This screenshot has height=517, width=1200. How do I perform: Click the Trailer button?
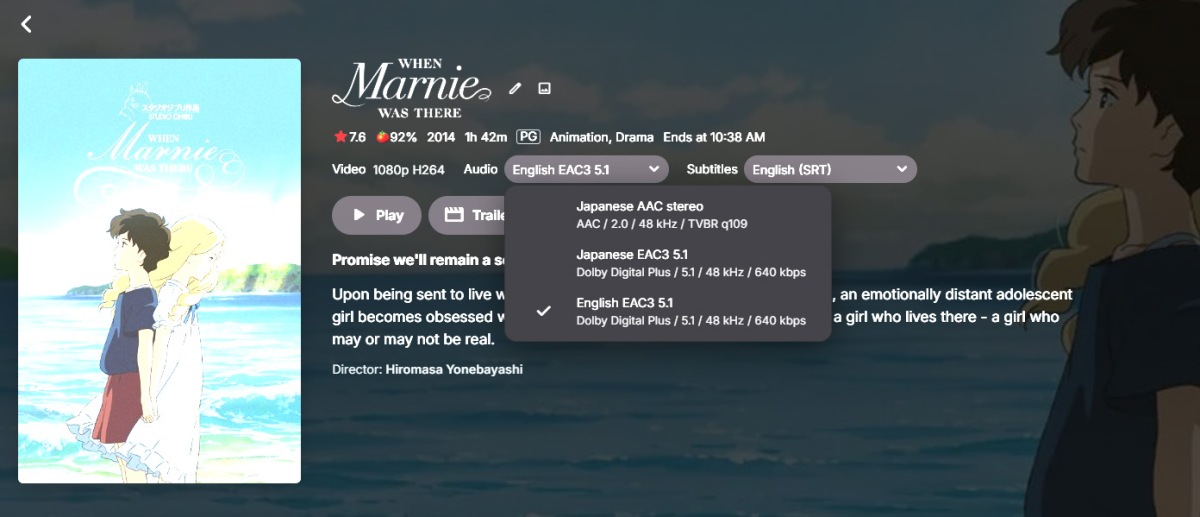pyautogui.click(x=468, y=215)
